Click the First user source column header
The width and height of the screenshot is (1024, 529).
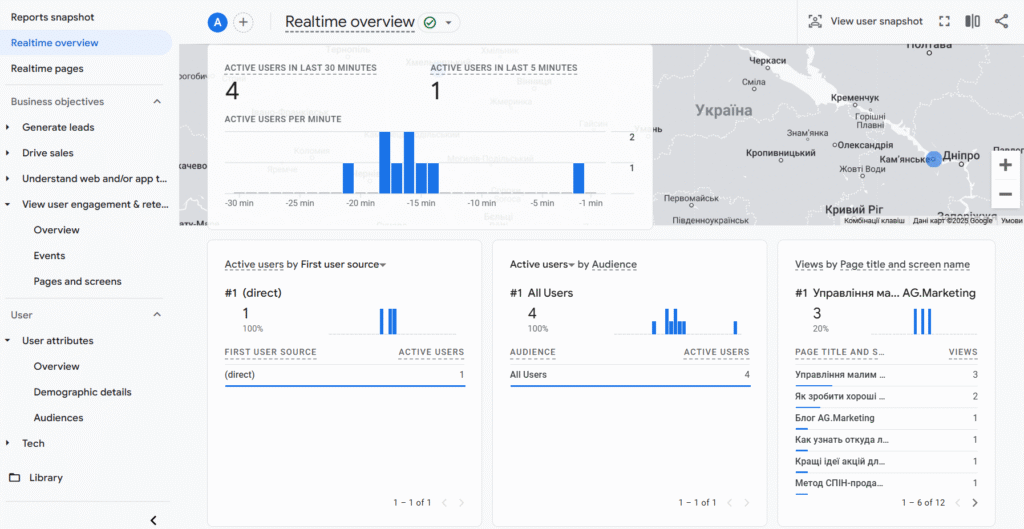[x=270, y=352]
